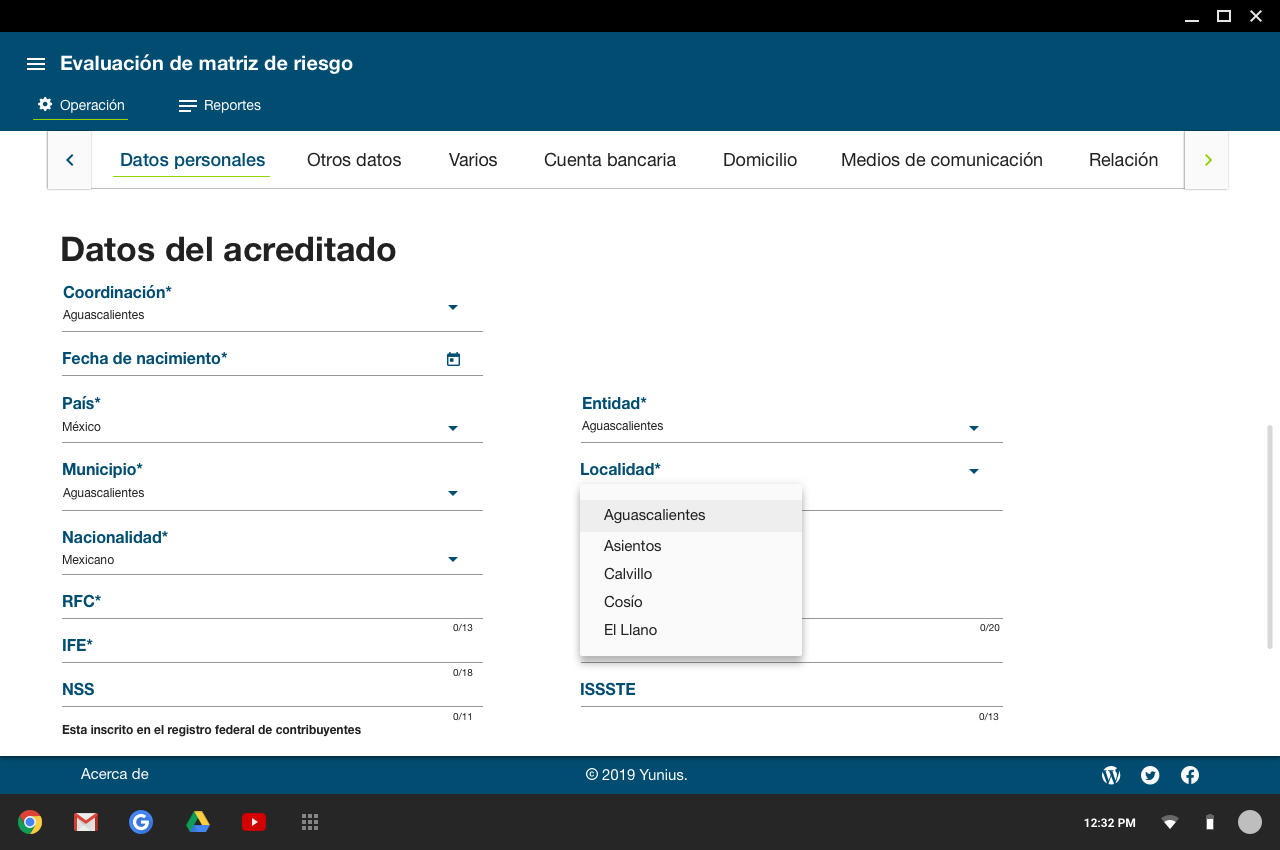Open the Twitter link in footer
1280x850 pixels.
pyautogui.click(x=1150, y=775)
